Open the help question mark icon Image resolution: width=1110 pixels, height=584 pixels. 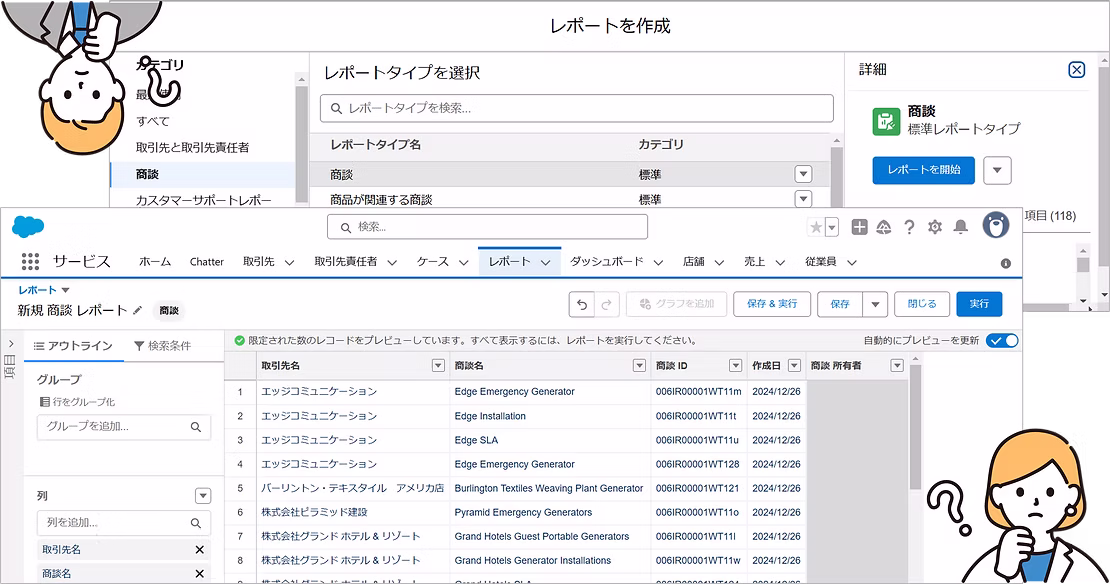coord(909,227)
